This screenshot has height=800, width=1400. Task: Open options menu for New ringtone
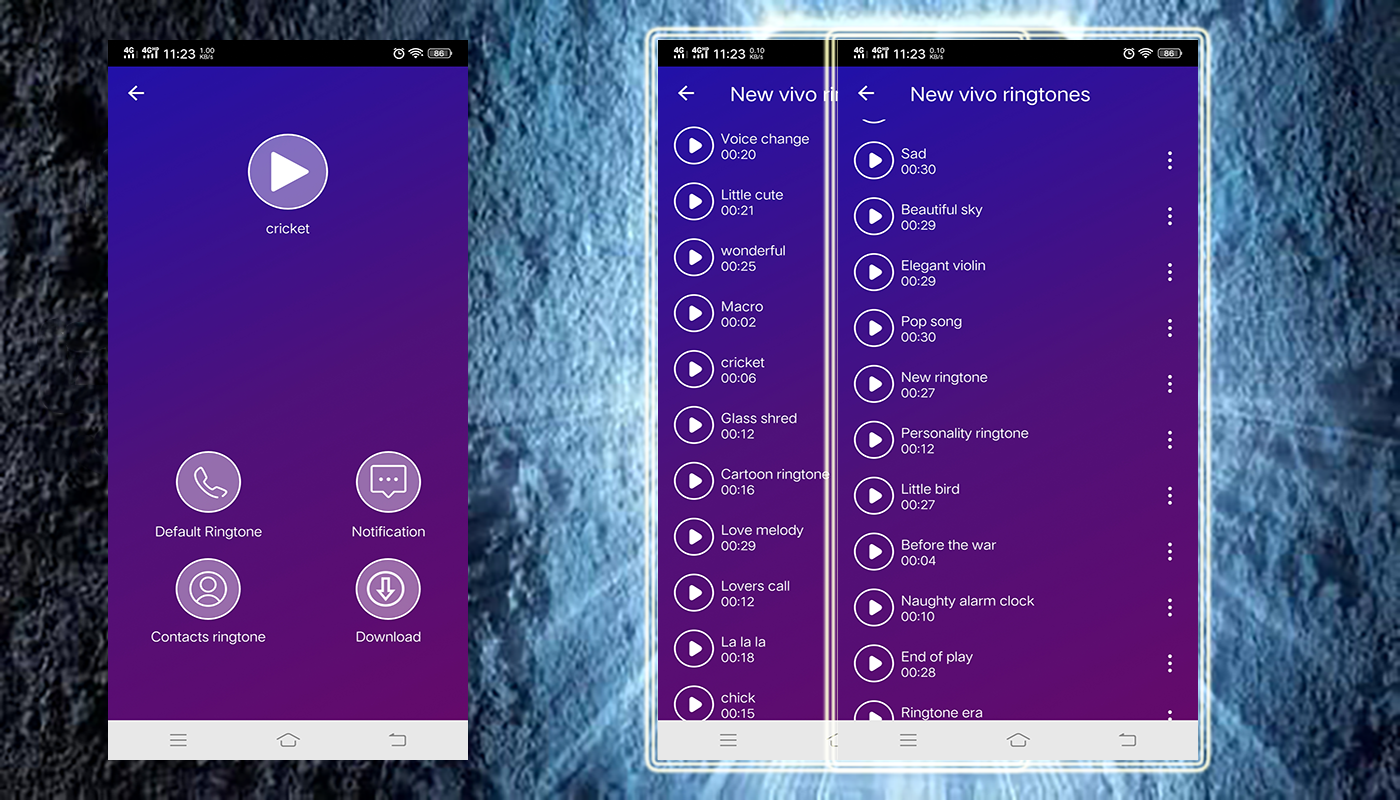[x=1169, y=384]
